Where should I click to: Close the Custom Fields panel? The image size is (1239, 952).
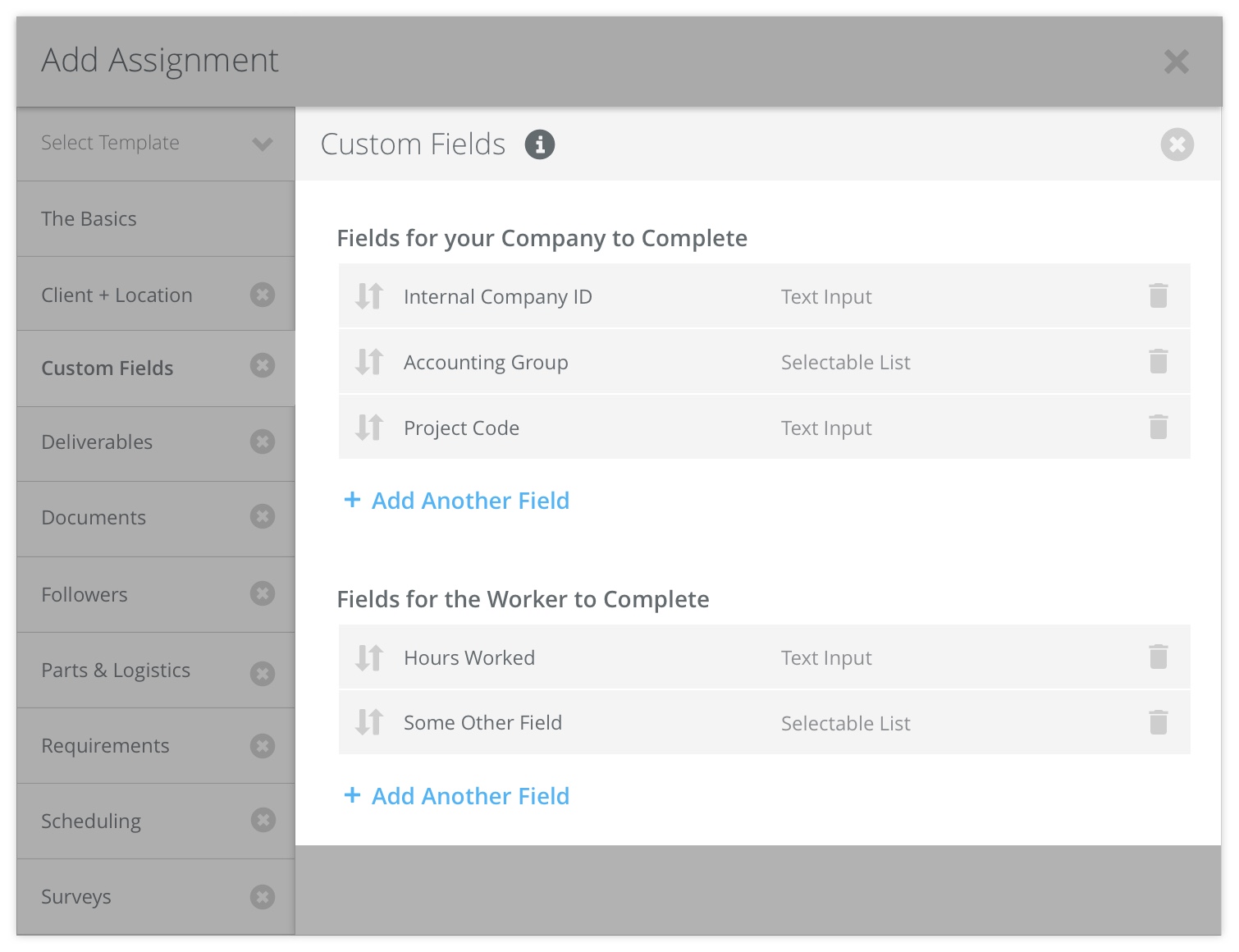point(1177,144)
